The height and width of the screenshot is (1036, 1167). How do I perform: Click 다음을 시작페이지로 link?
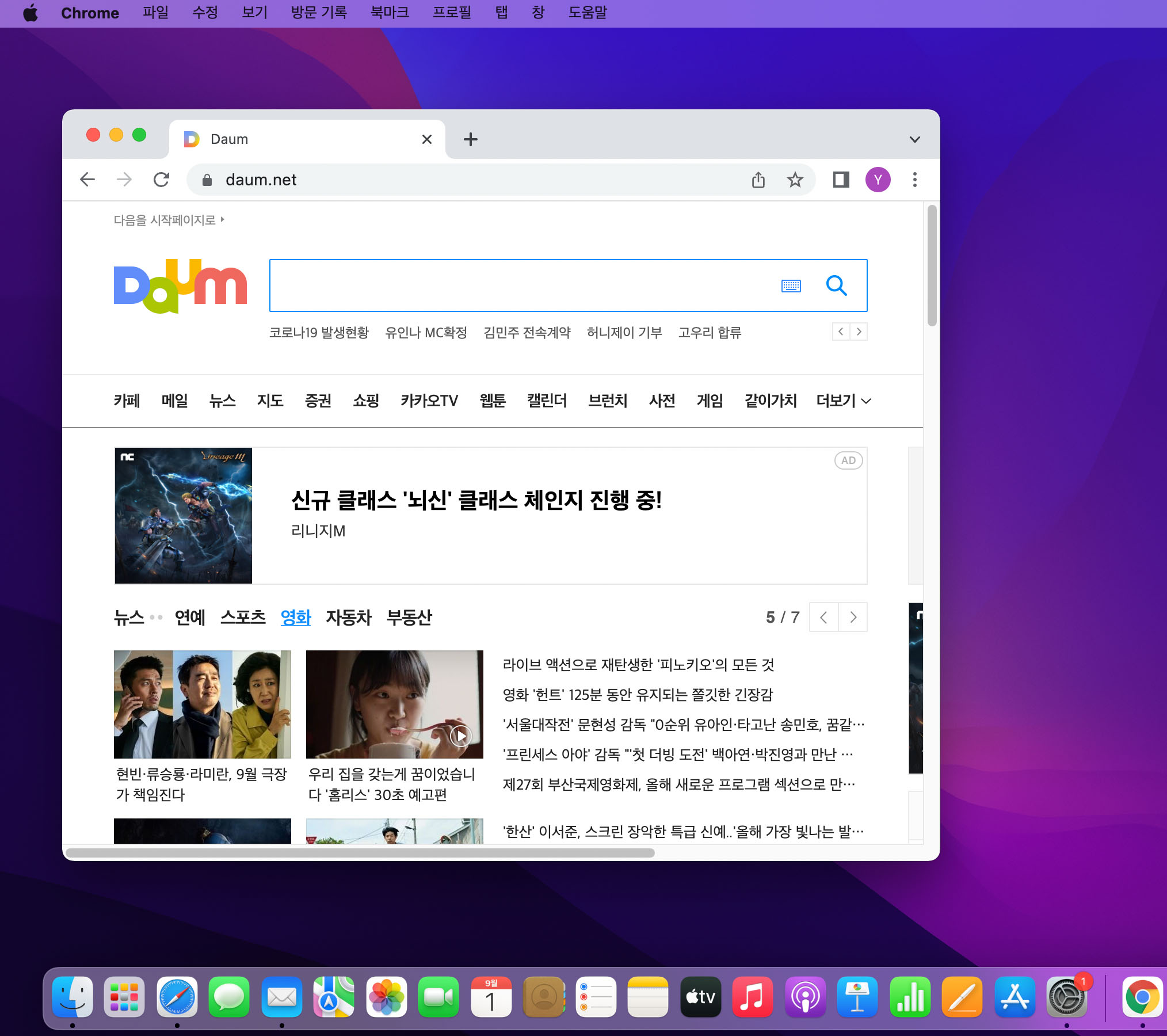(x=169, y=220)
